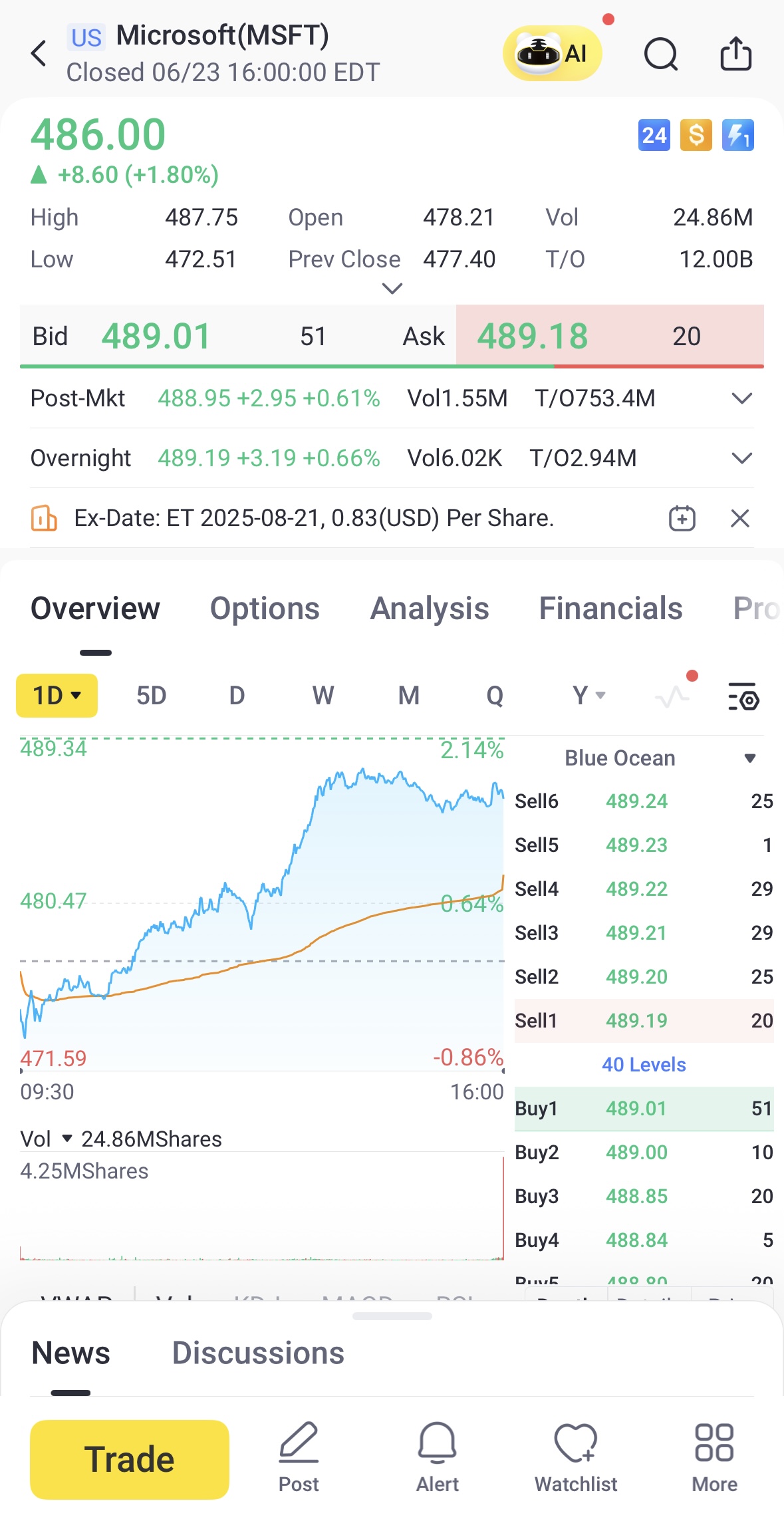This screenshot has height=1535, width=784.
Task: Tap the Ask price 489.18
Action: tap(533, 336)
